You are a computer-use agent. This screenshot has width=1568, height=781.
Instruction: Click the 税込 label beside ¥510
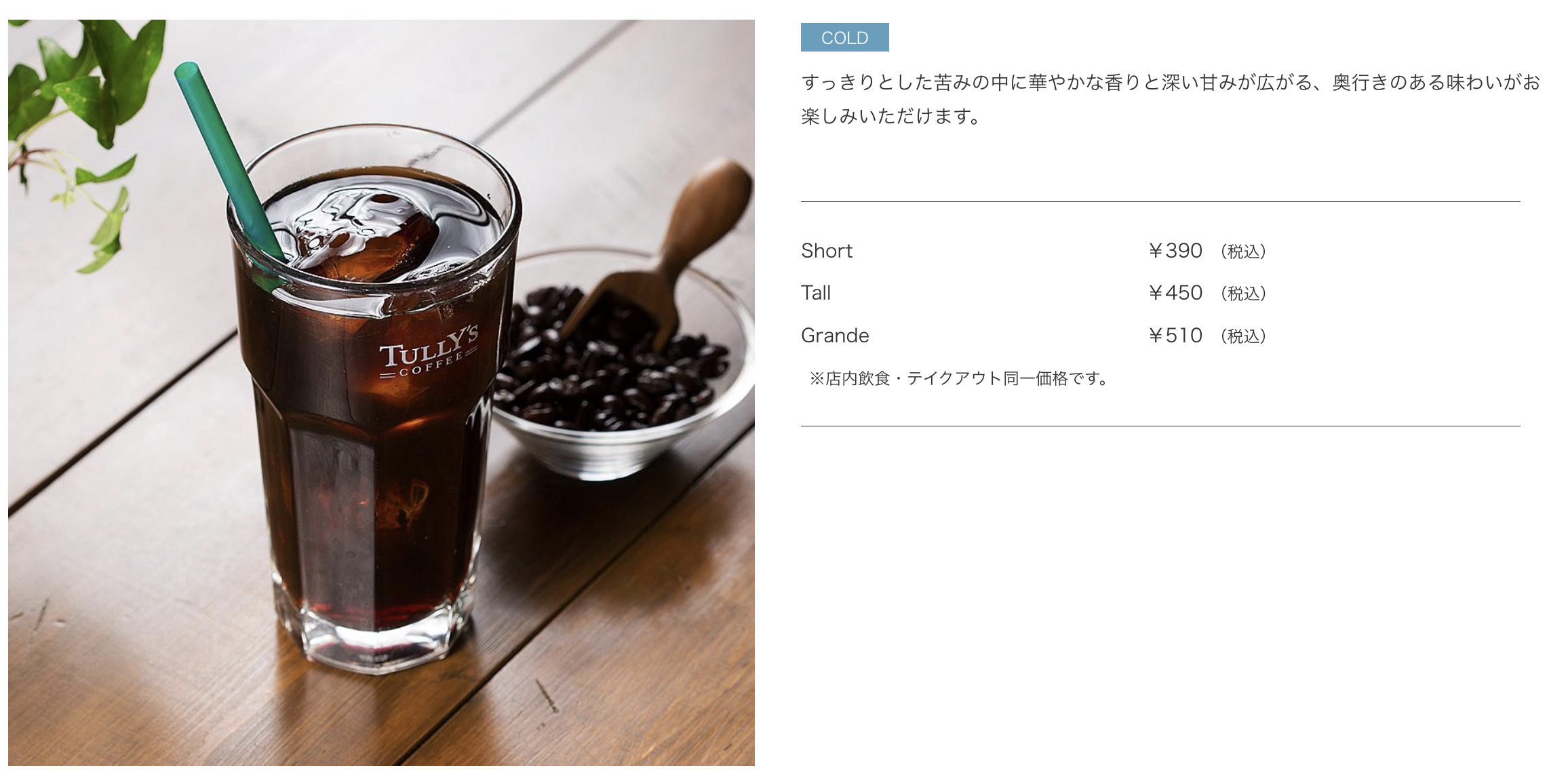[x=1243, y=336]
